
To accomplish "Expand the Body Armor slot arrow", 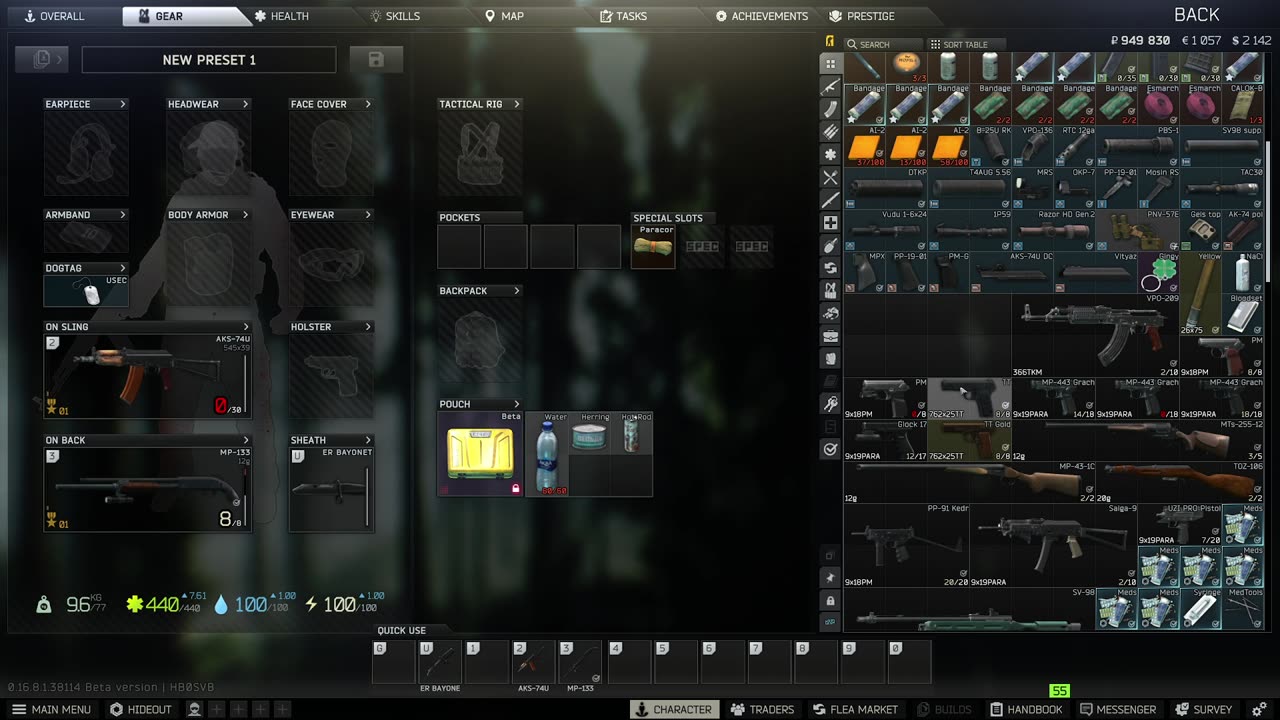I will point(245,215).
